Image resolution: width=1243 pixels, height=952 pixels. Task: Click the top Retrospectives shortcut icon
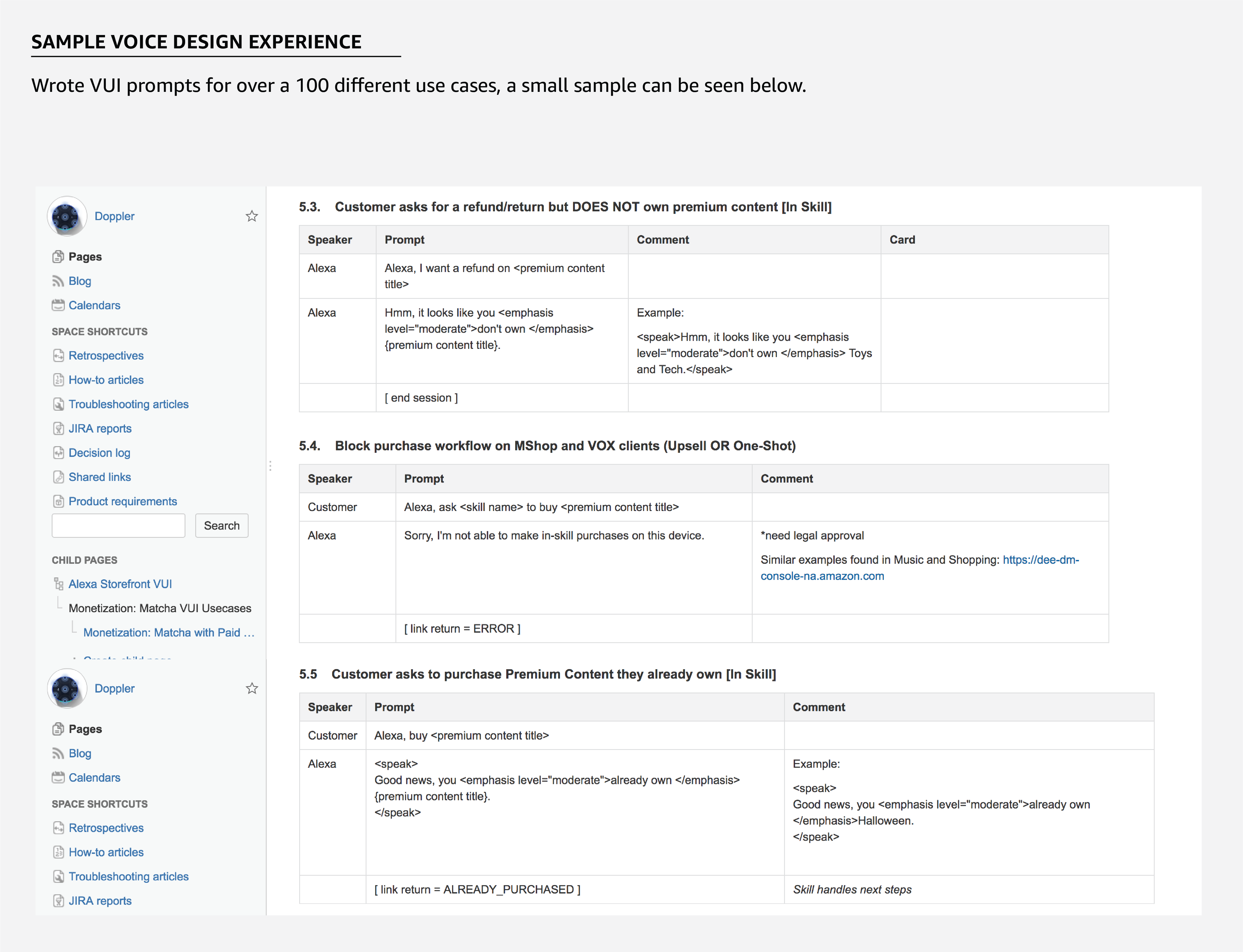coord(58,356)
